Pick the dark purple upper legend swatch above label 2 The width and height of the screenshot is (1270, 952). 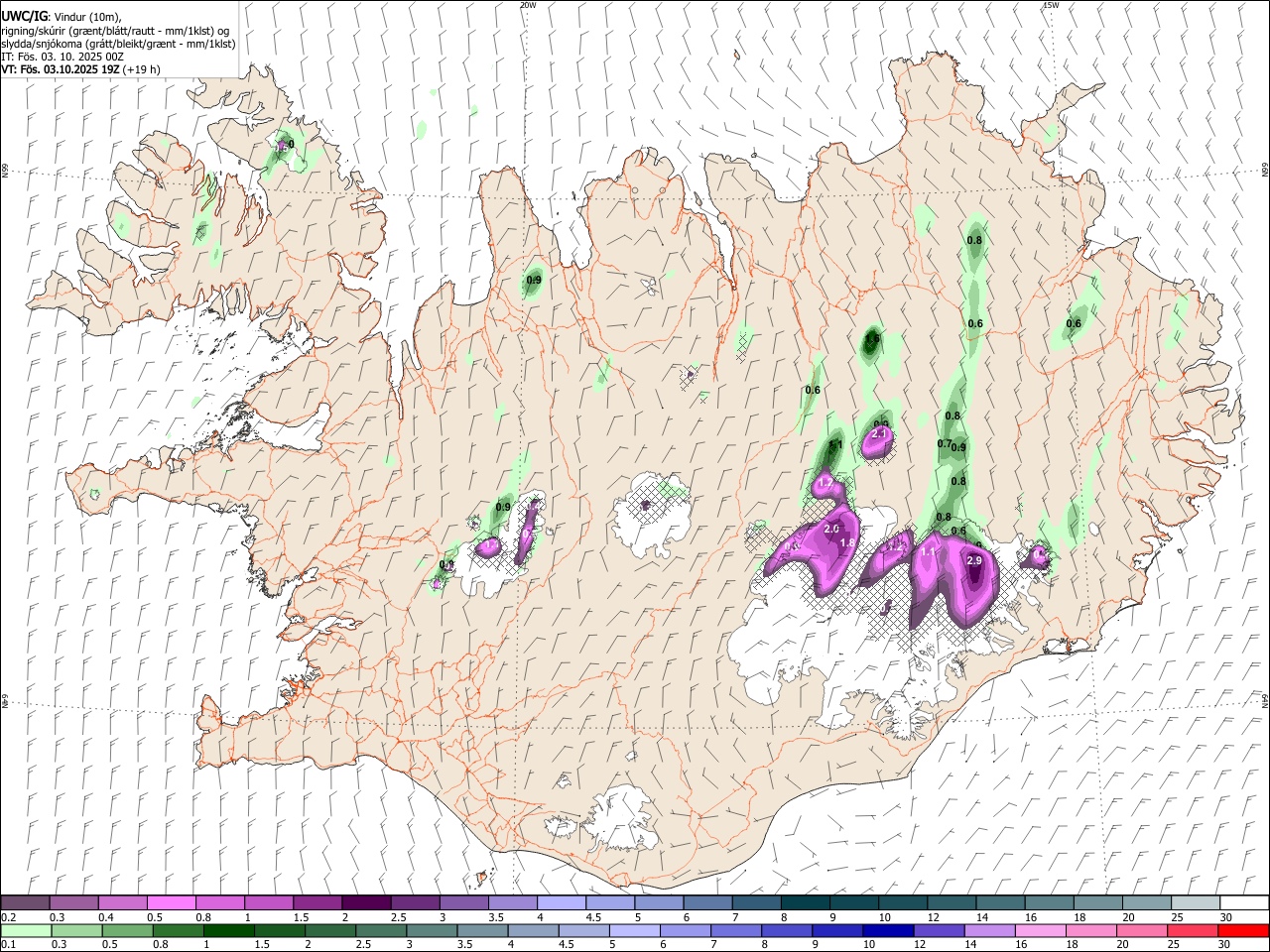tap(366, 903)
